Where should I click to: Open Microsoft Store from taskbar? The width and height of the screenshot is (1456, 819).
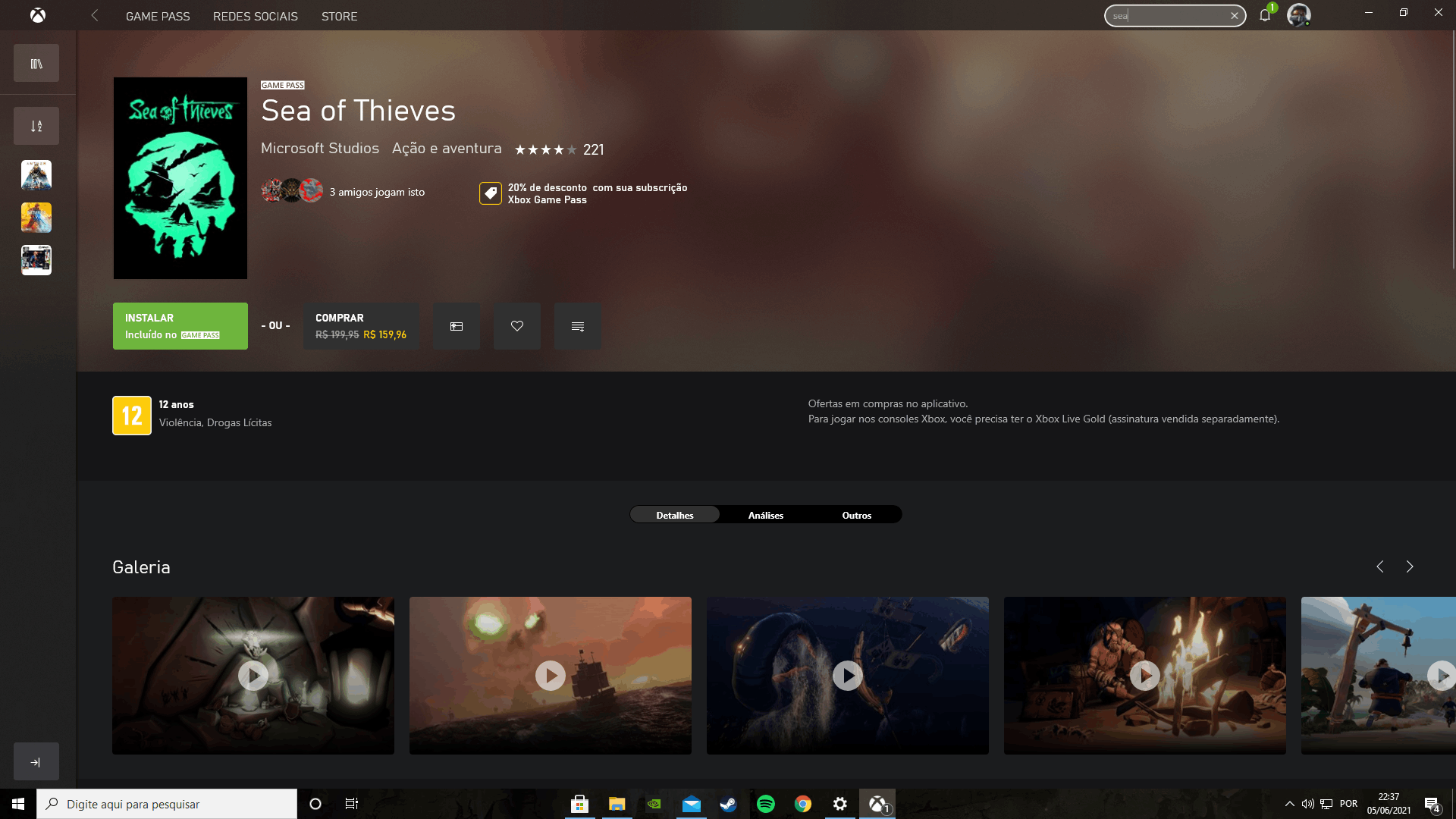coord(580,804)
